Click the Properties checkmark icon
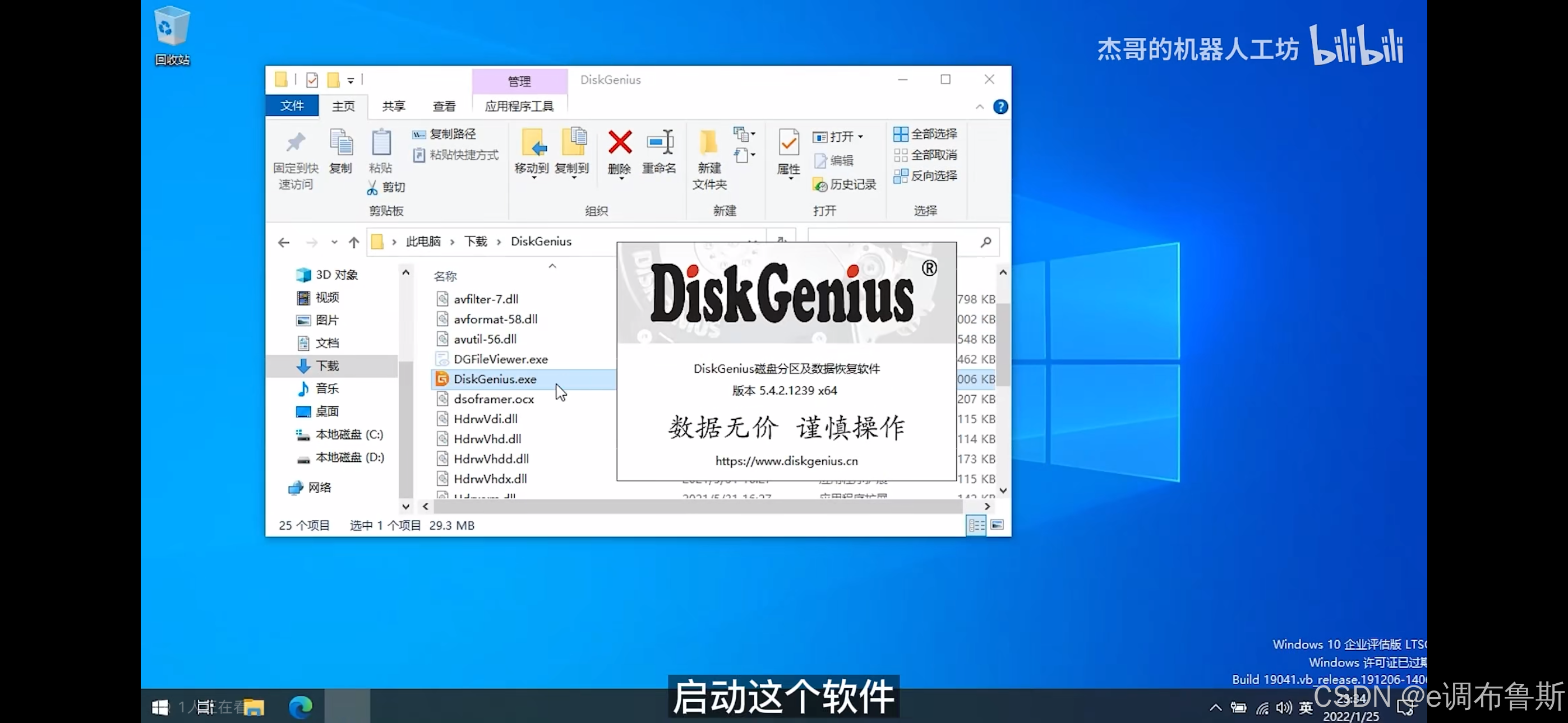Image resolution: width=1568 pixels, height=723 pixels. click(789, 142)
